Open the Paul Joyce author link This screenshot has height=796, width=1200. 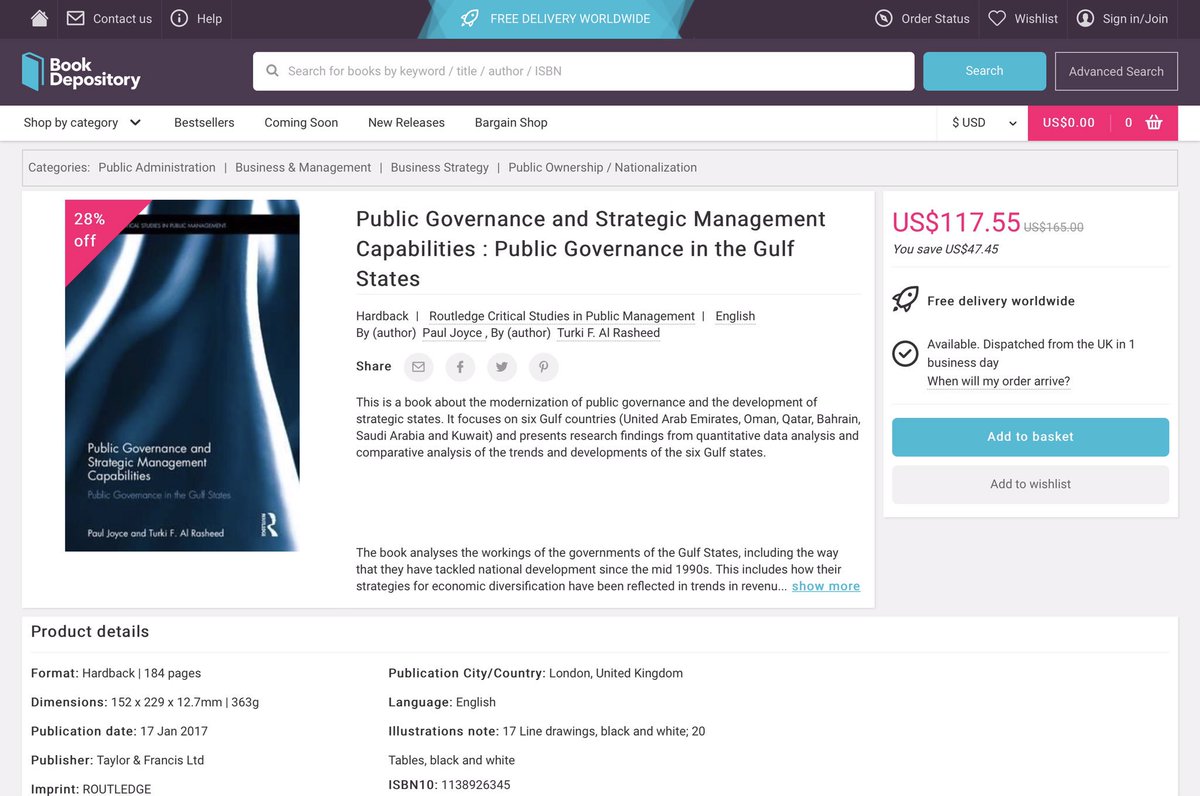pos(452,333)
